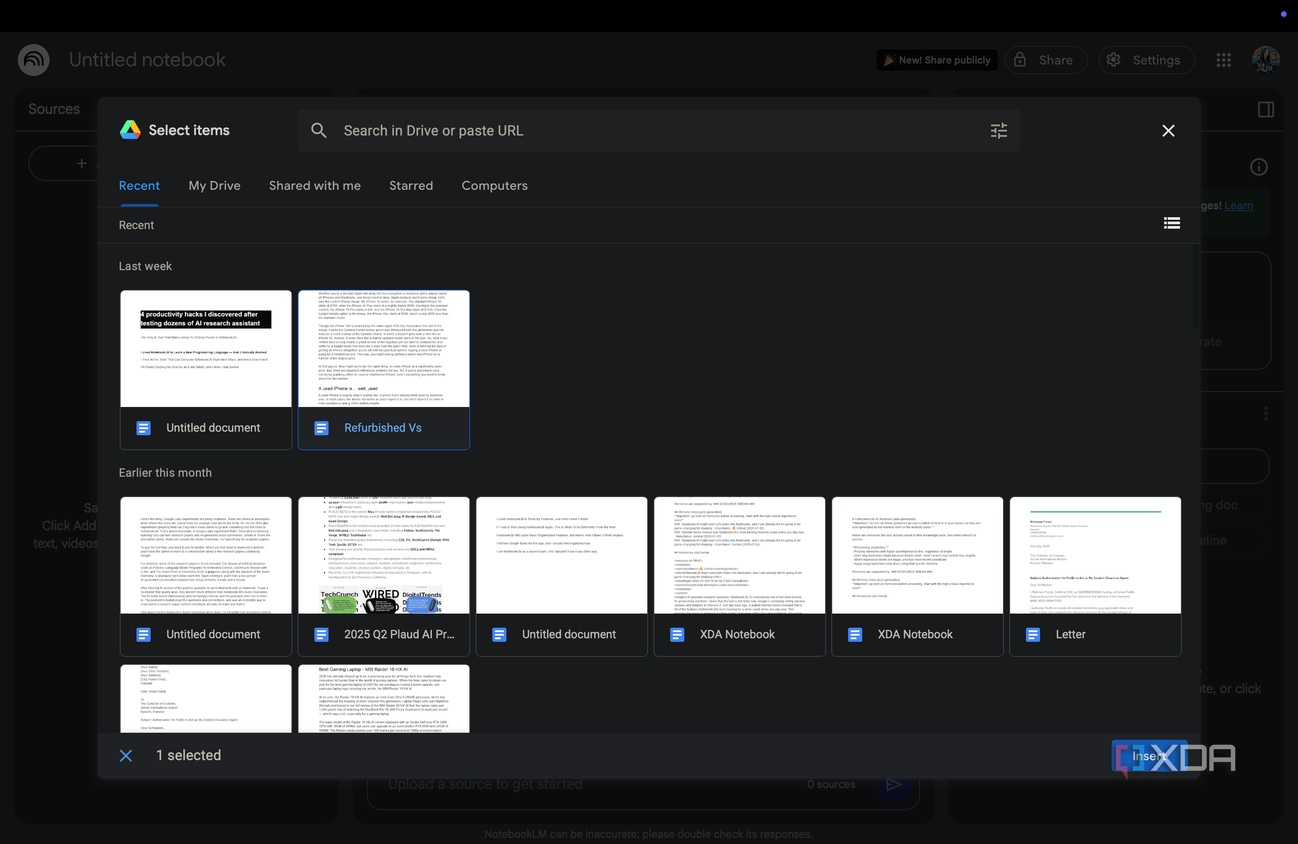Screen dimensions: 1298x844
Task: Click the Share button with lock icon
Action: 1044,60
